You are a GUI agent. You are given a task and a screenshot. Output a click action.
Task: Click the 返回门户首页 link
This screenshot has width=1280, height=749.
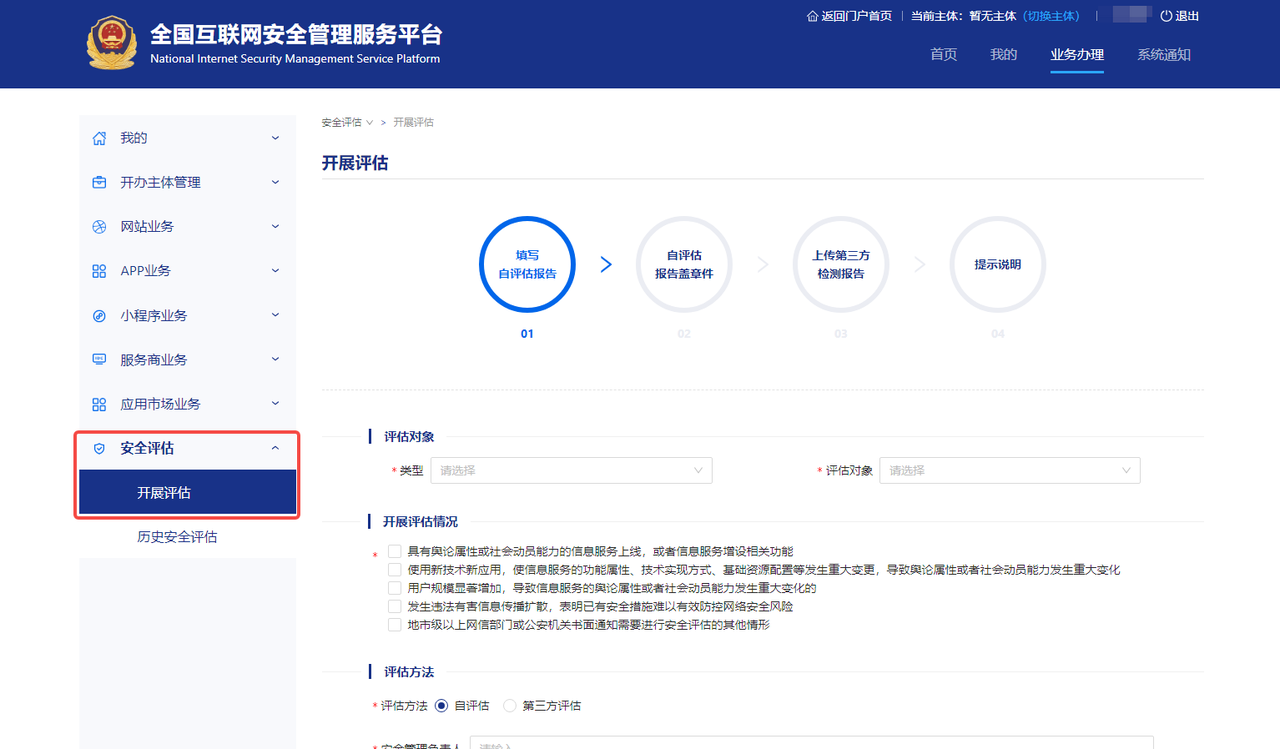(x=856, y=16)
